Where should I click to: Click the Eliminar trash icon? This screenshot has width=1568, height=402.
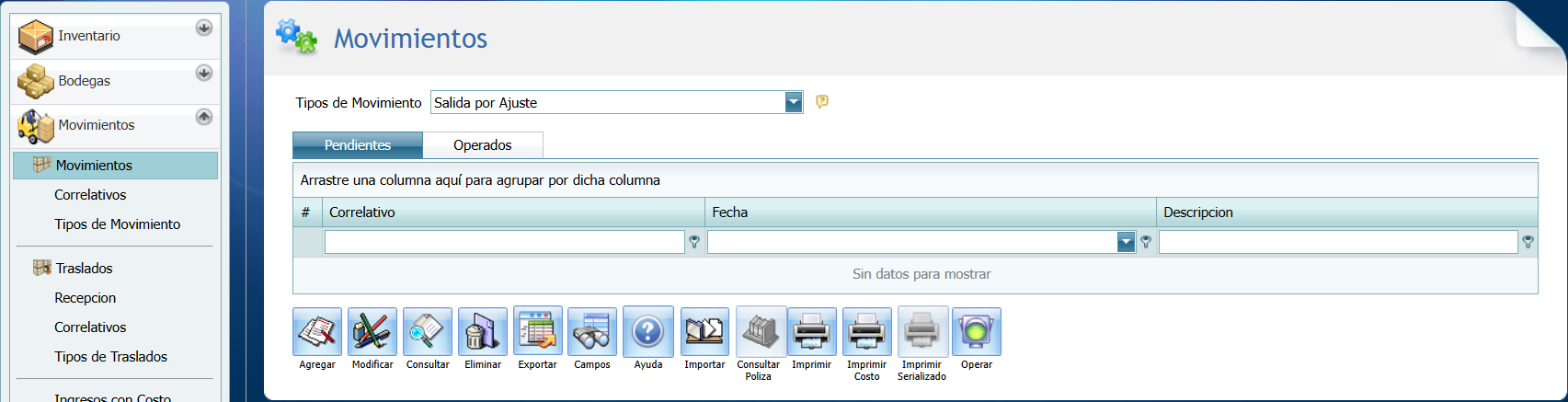483,332
